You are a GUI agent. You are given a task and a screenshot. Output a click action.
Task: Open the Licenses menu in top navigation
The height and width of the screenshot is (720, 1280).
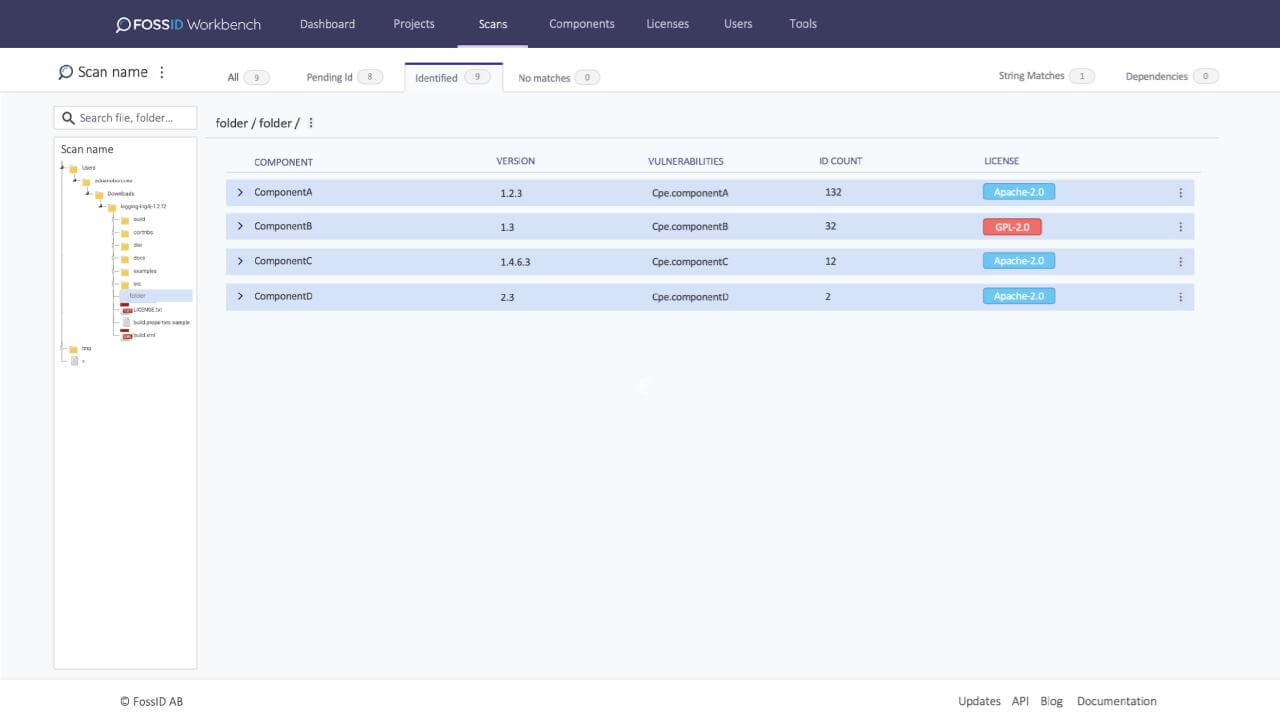click(667, 23)
